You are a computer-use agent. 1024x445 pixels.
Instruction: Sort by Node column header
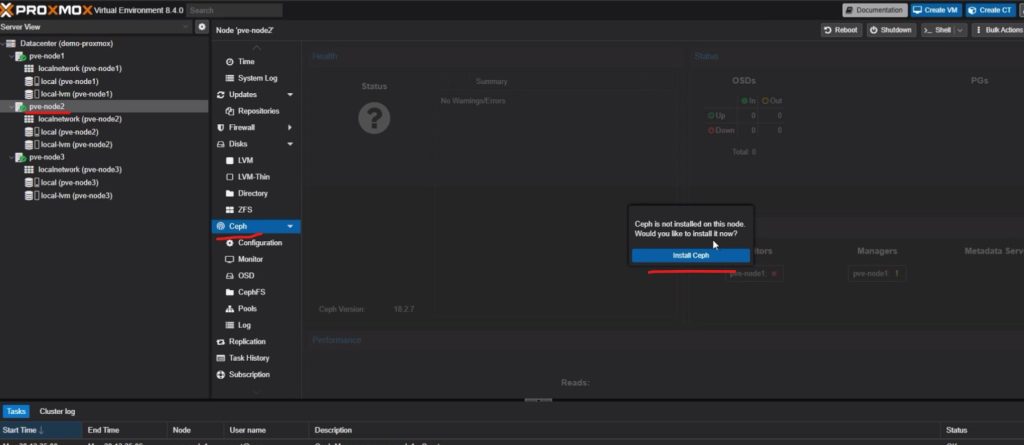click(x=195, y=430)
